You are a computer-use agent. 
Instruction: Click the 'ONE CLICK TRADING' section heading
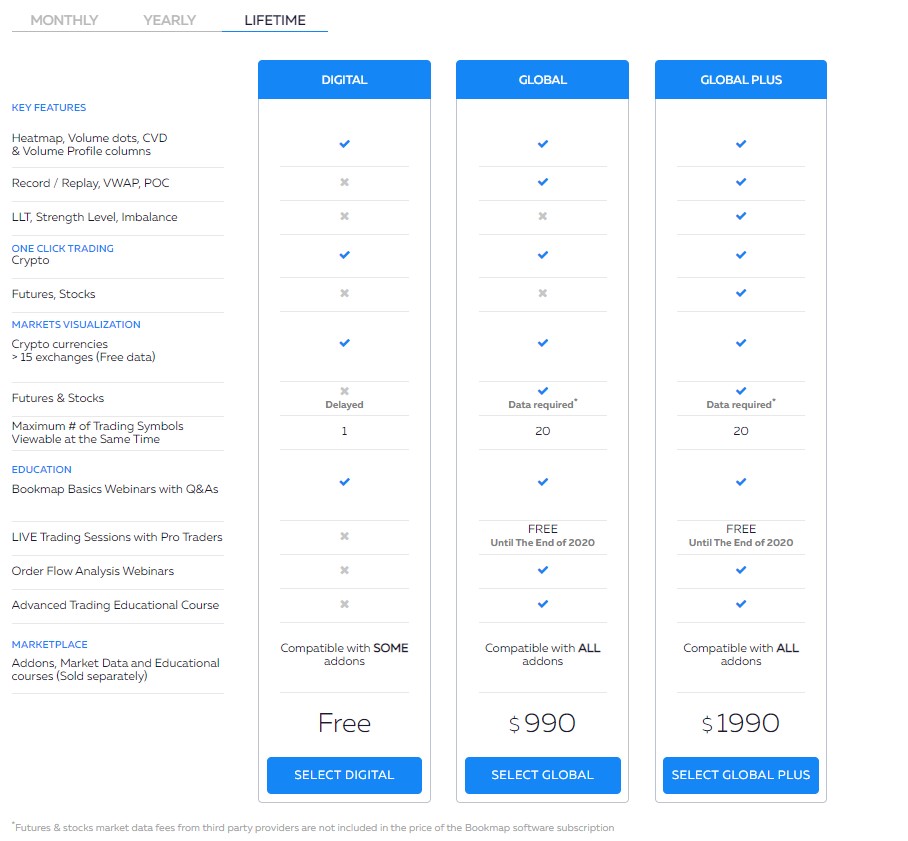(63, 248)
